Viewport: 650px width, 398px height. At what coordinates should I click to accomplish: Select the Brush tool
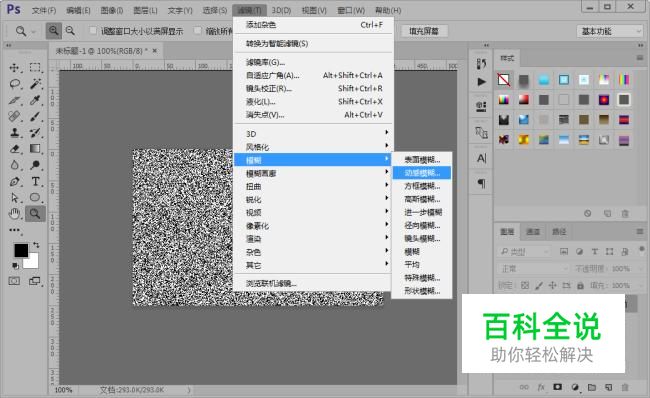tap(35, 116)
